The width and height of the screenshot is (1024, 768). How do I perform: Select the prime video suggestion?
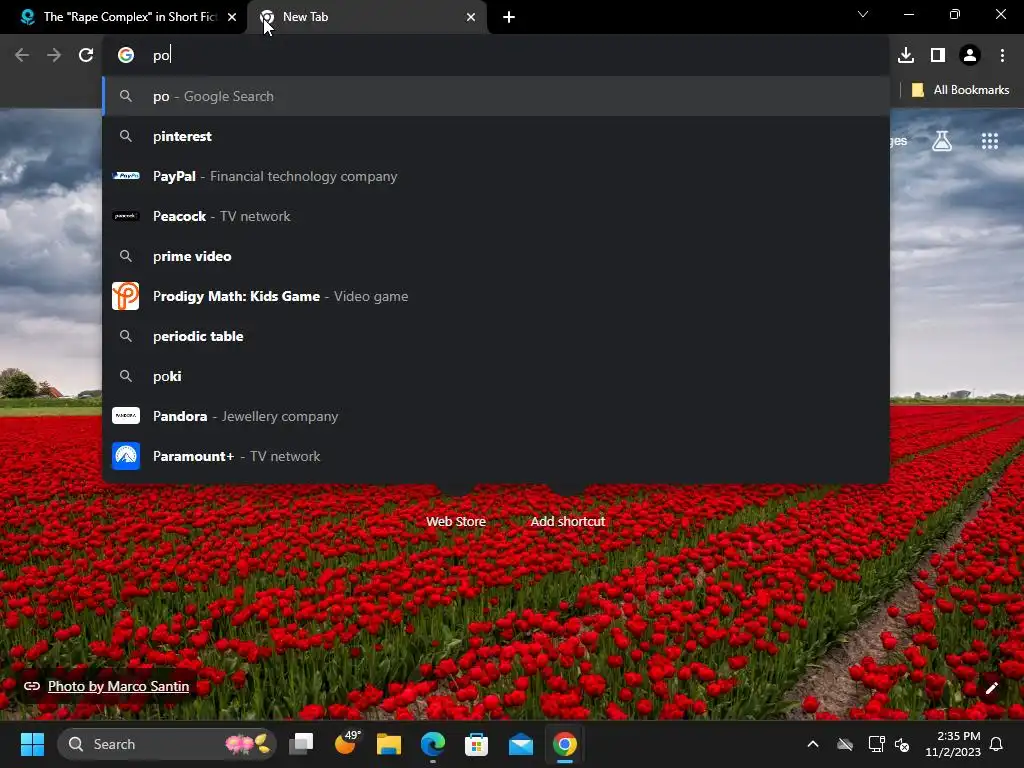(496, 256)
